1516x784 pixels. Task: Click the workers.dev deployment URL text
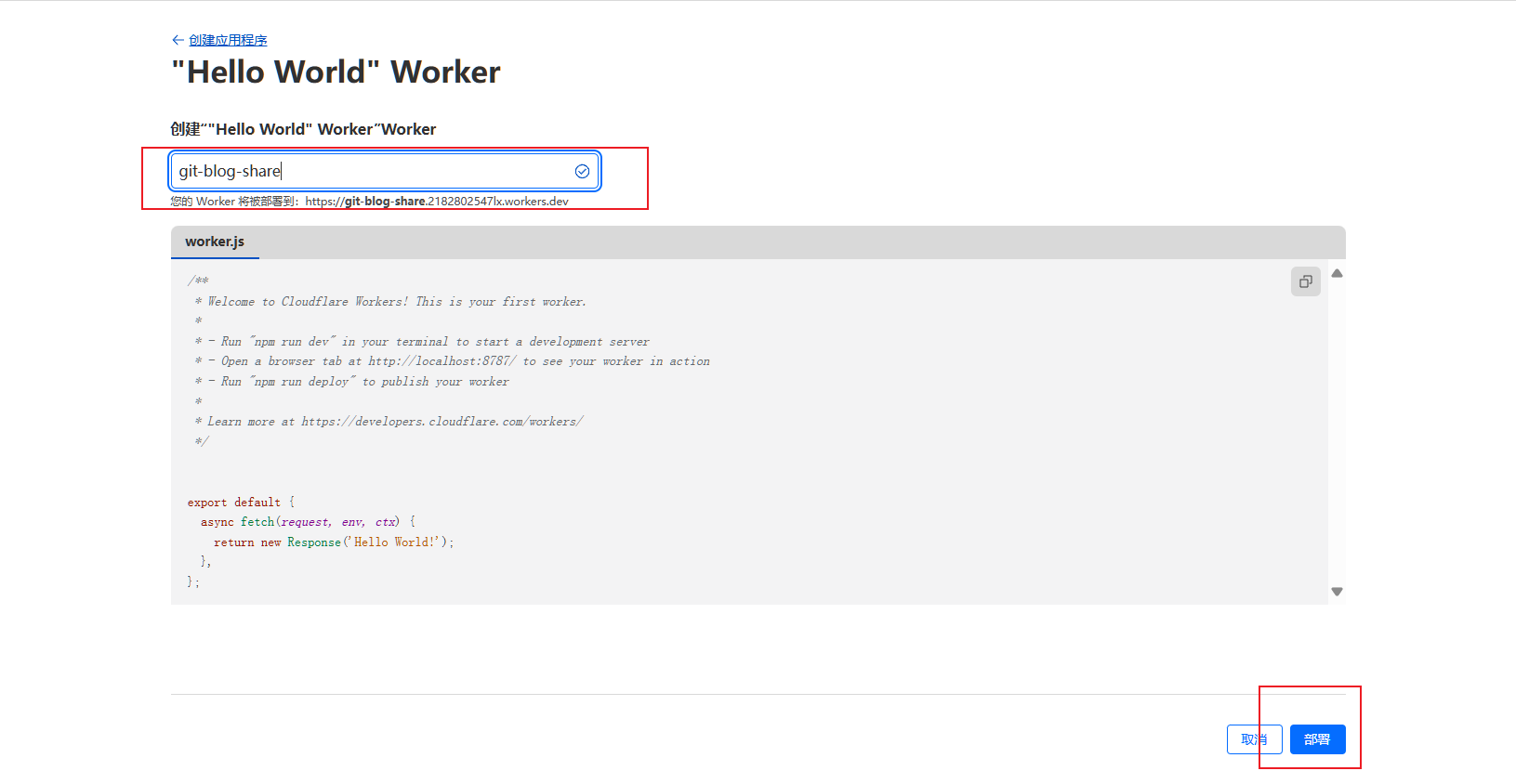[437, 202]
